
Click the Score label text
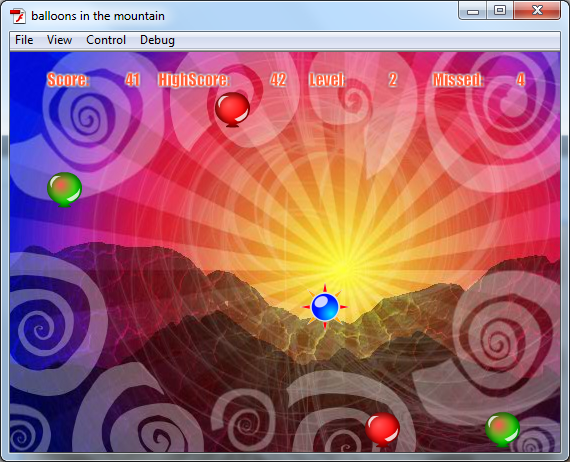click(68, 80)
